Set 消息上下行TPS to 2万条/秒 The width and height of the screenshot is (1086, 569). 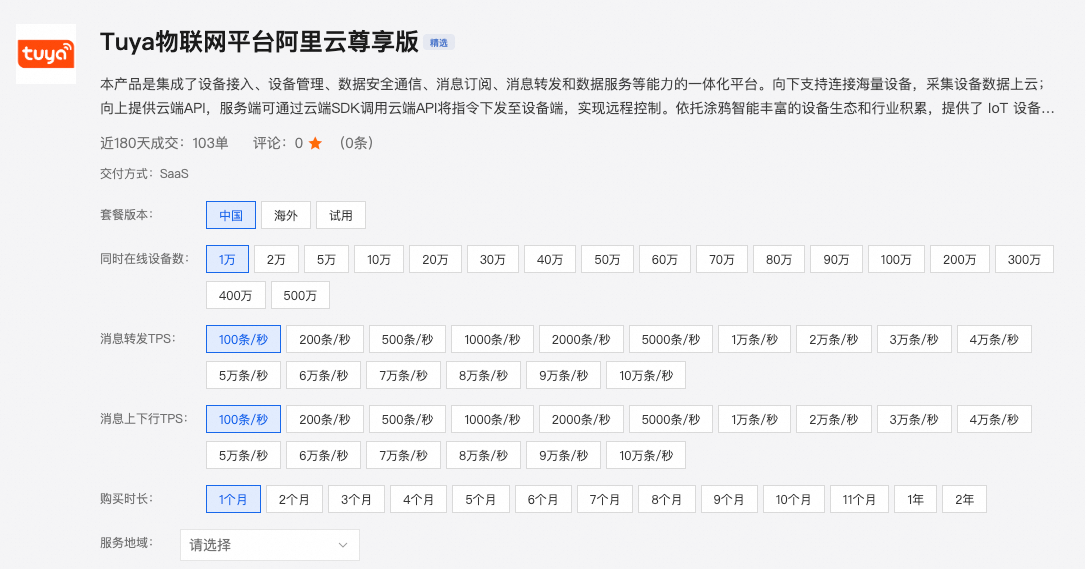click(834, 419)
